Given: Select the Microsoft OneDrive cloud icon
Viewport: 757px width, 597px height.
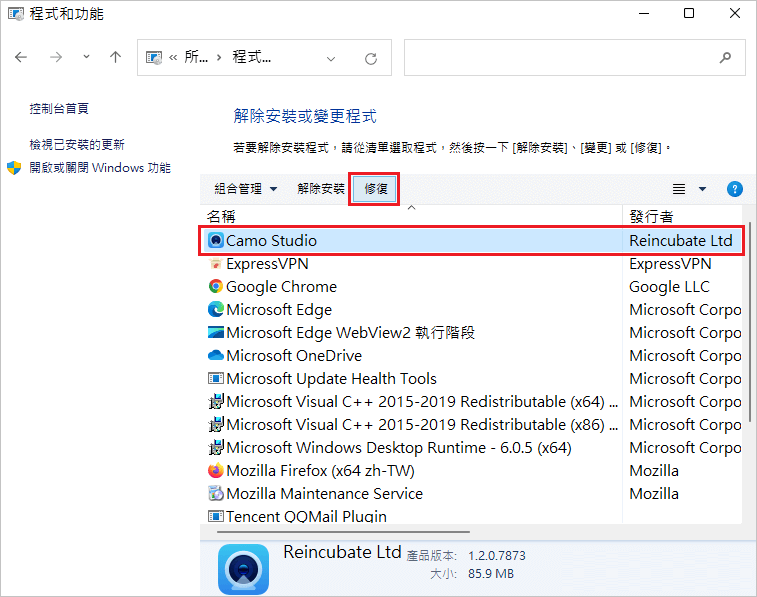Looking at the screenshot, I should 215,356.
